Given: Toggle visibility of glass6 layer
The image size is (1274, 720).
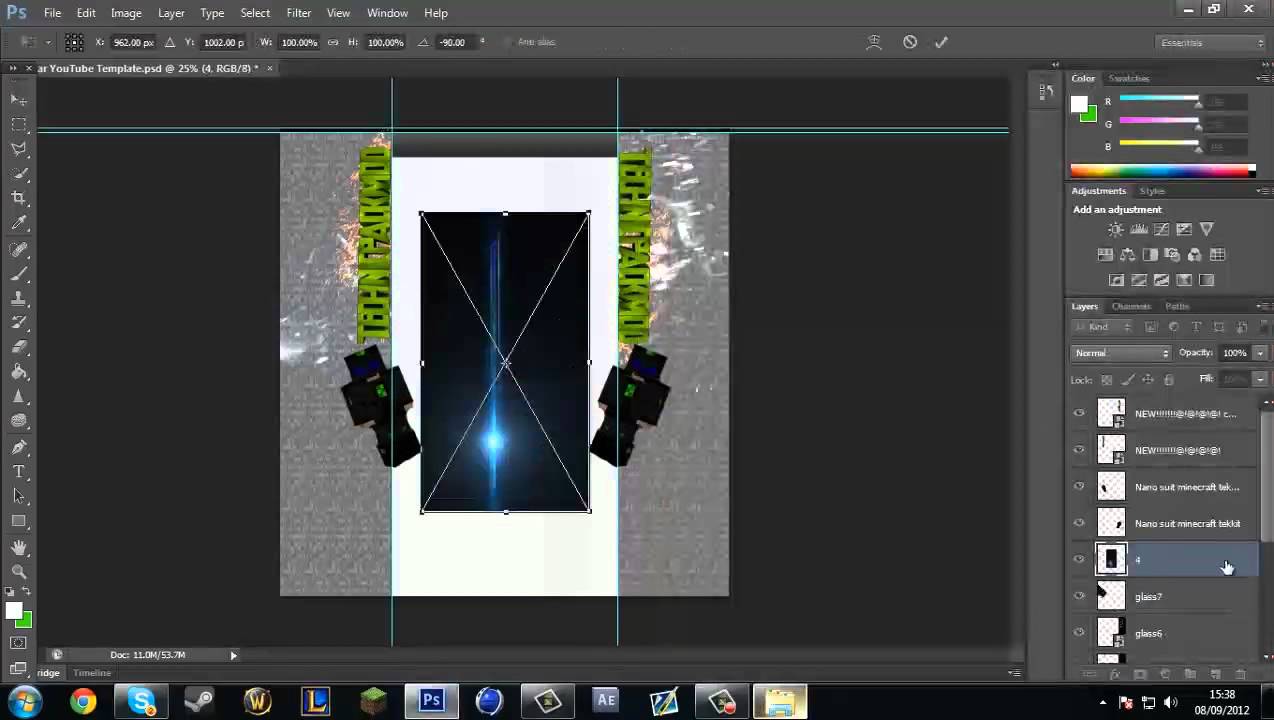Looking at the screenshot, I should 1079,632.
